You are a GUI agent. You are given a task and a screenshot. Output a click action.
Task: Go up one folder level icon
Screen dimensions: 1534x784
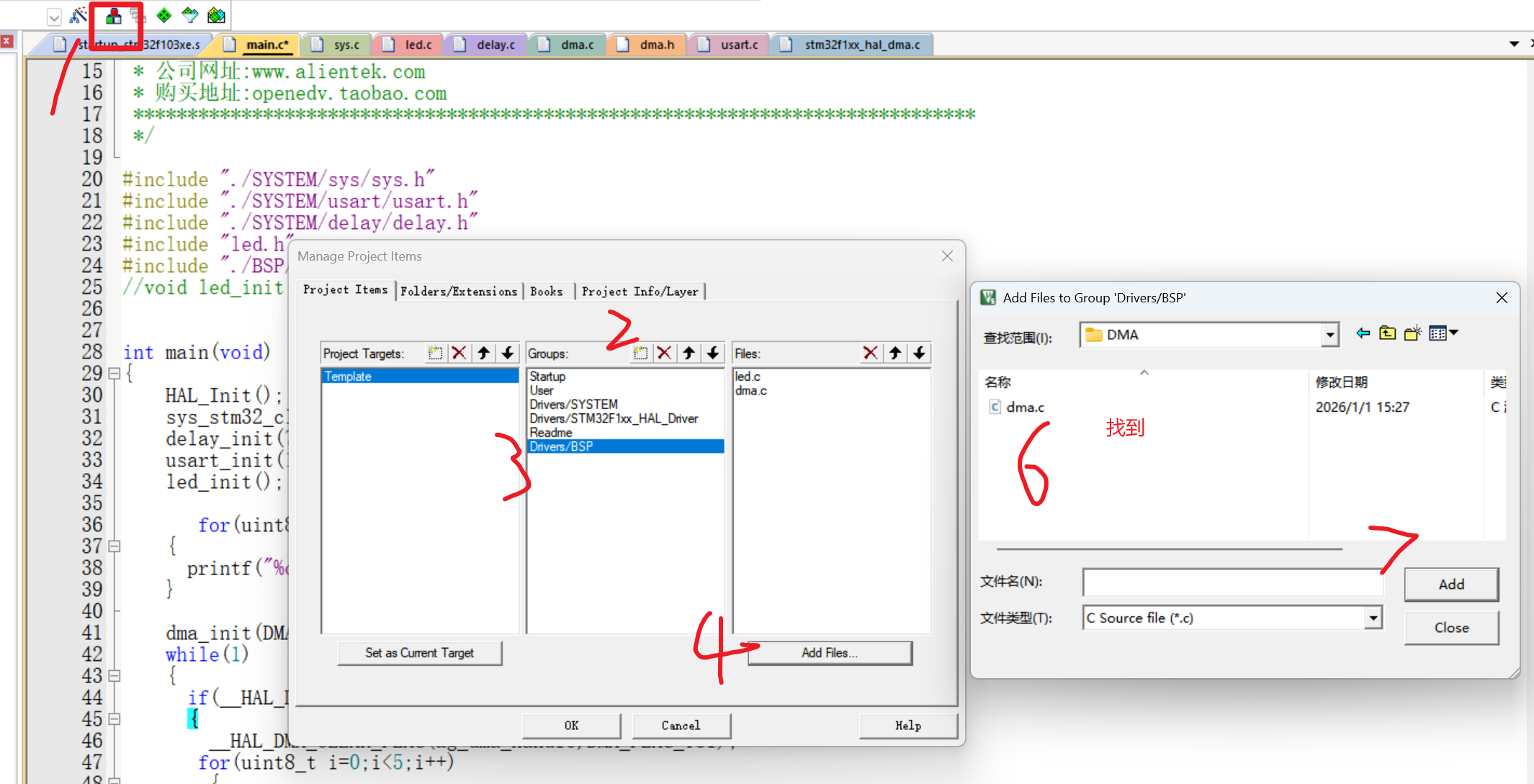tap(1387, 333)
